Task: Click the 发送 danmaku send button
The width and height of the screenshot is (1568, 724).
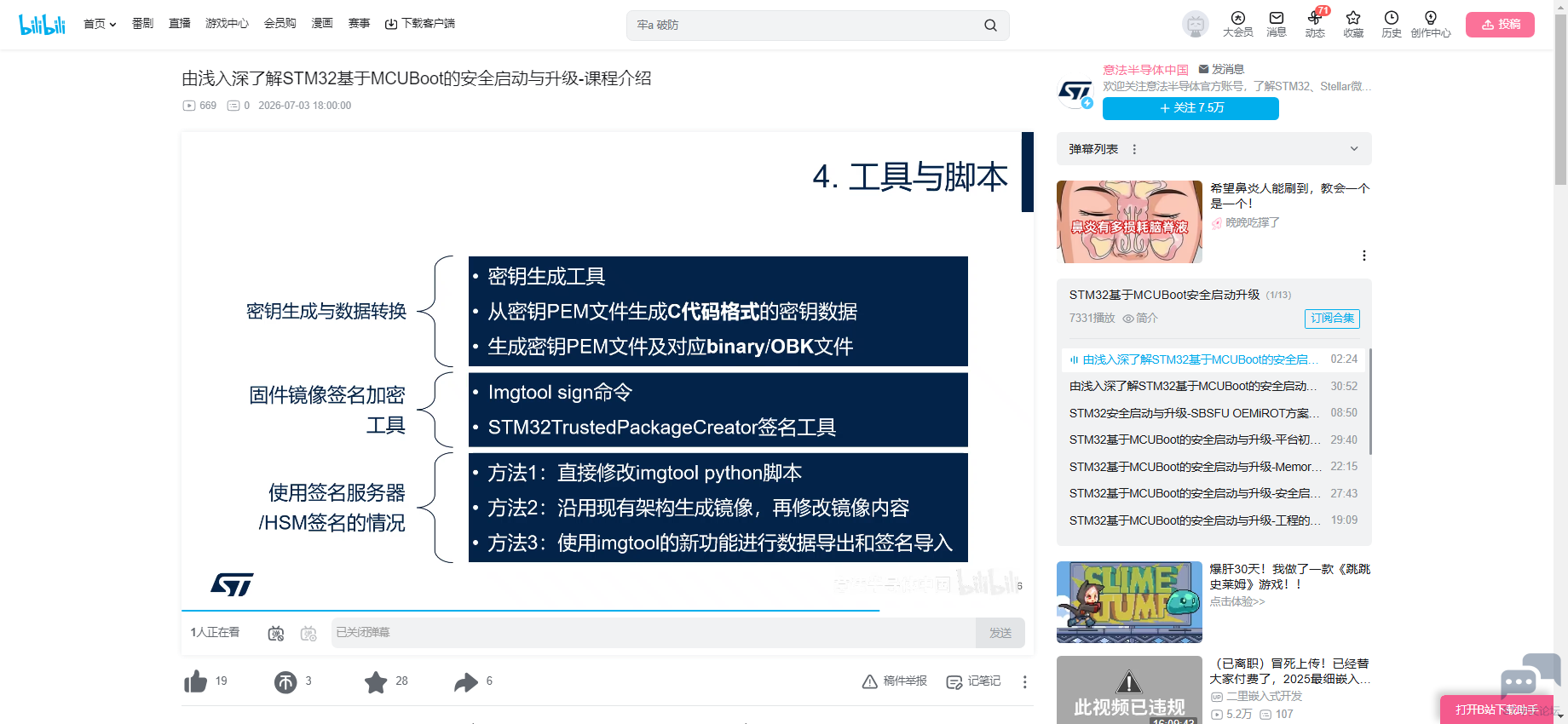Action: [1000, 633]
